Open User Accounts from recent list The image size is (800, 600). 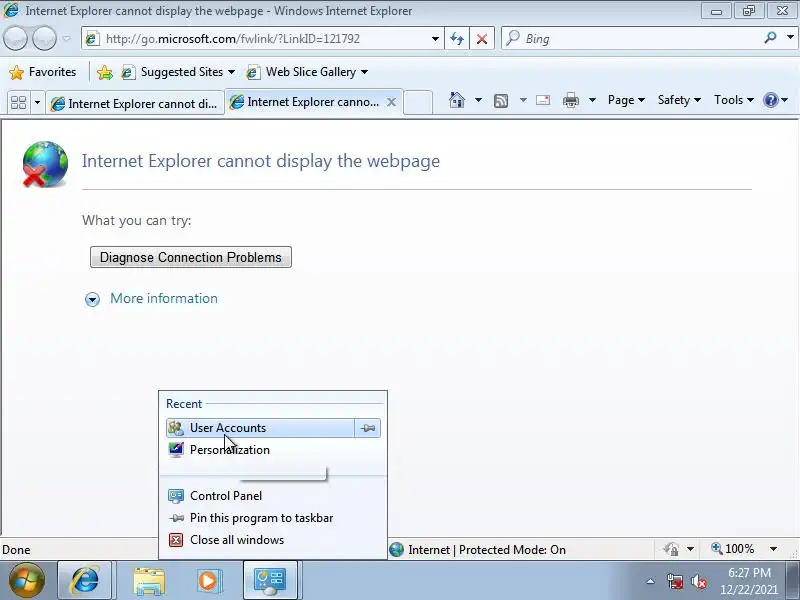point(260,428)
